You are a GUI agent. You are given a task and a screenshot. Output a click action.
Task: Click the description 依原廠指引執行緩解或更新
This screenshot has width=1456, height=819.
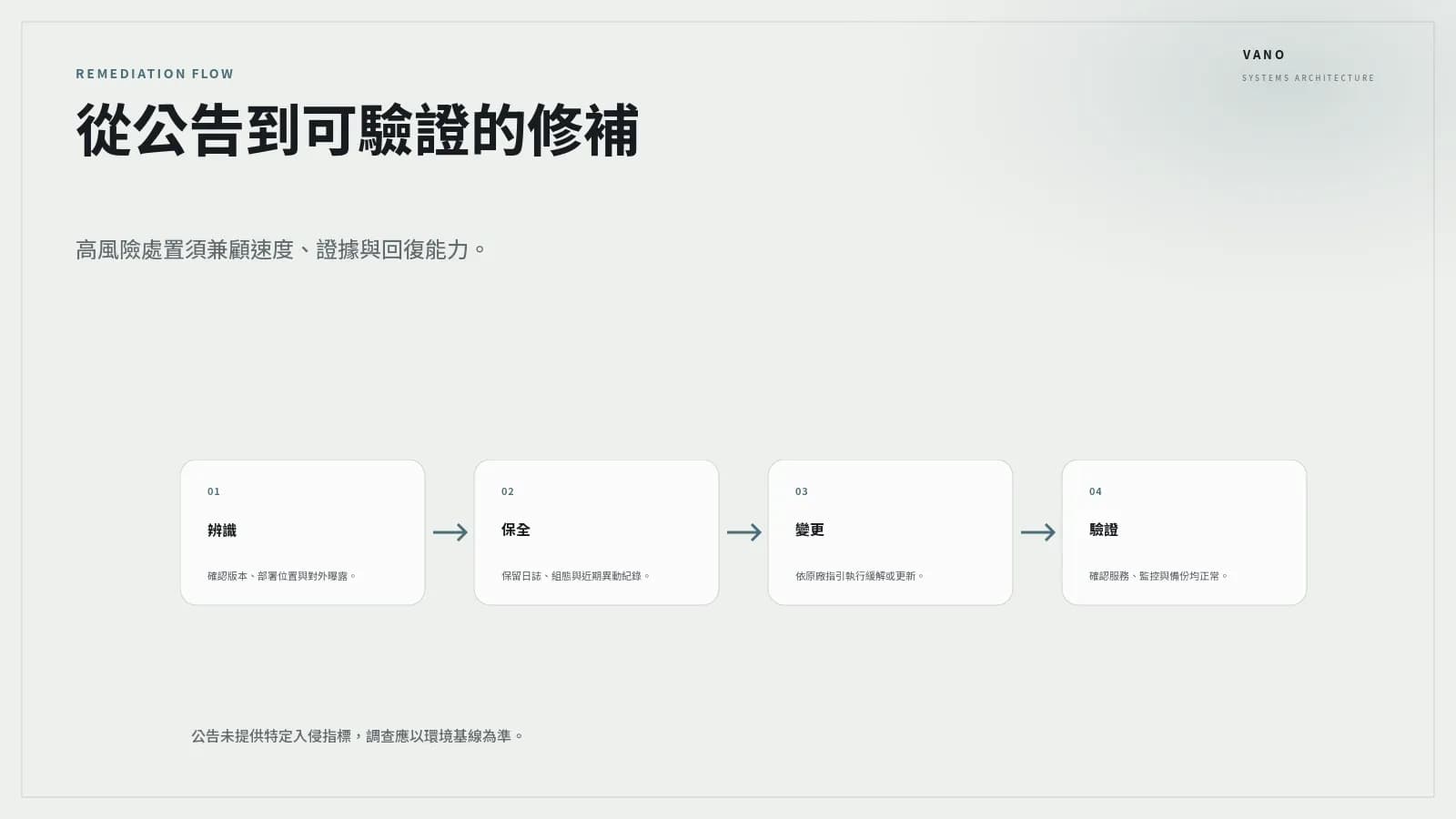(x=859, y=576)
